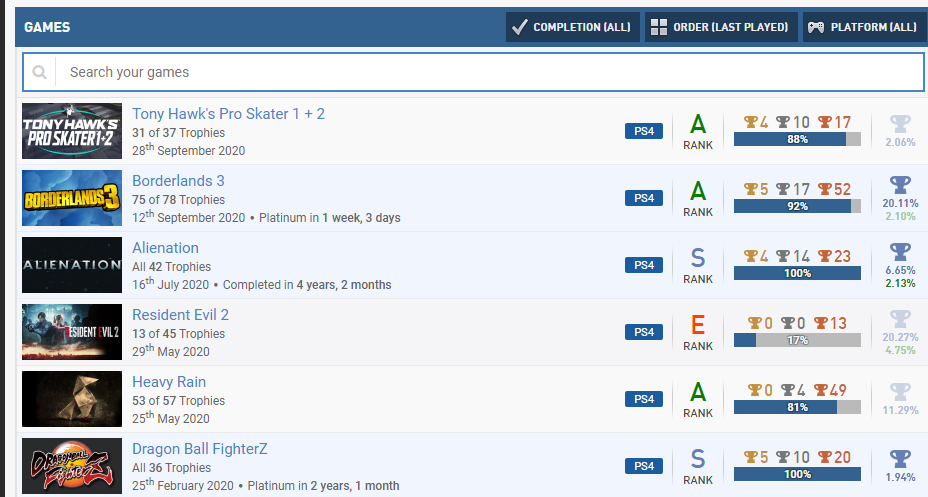This screenshot has width=928, height=497.
Task: Click the bronze trophy count 52 on Borderlands 3
Action: tap(834, 189)
